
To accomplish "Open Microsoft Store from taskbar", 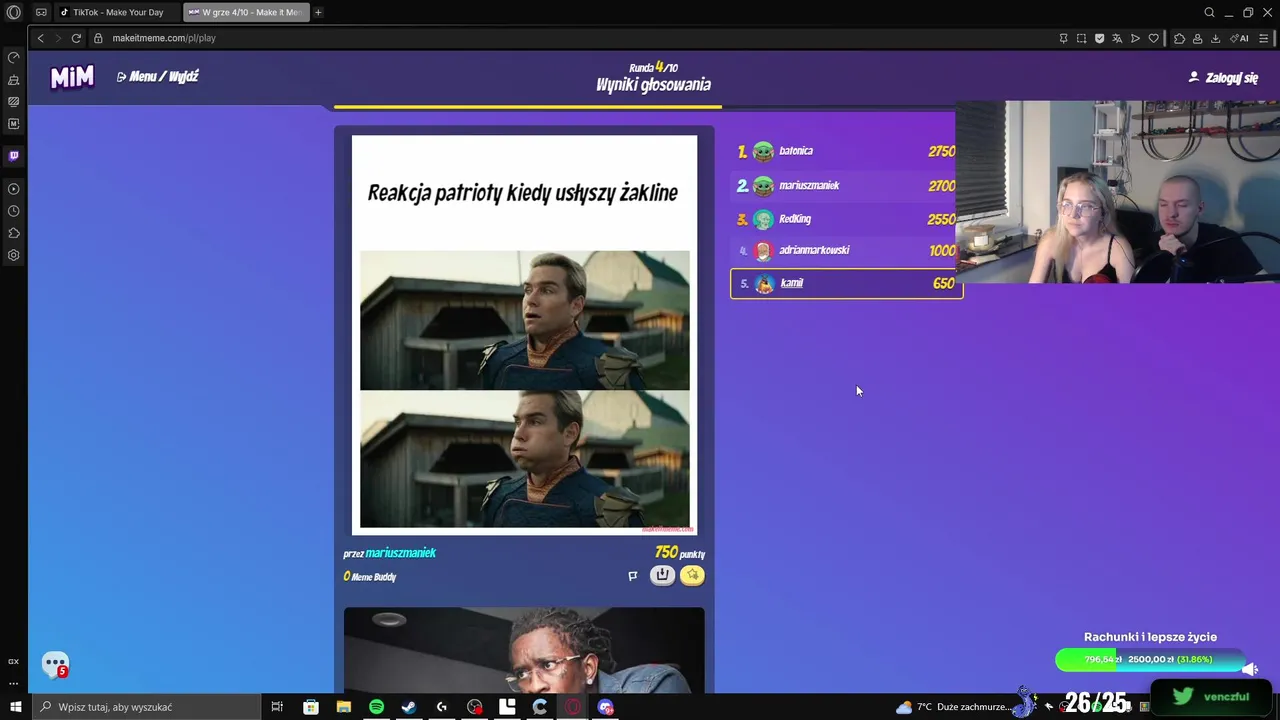I will click(311, 707).
